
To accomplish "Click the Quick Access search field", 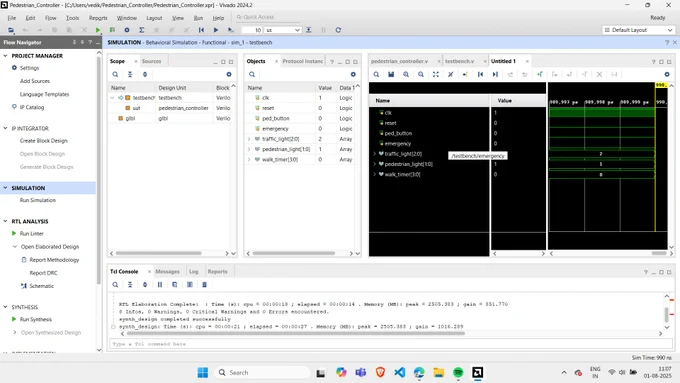I will (x=268, y=17).
